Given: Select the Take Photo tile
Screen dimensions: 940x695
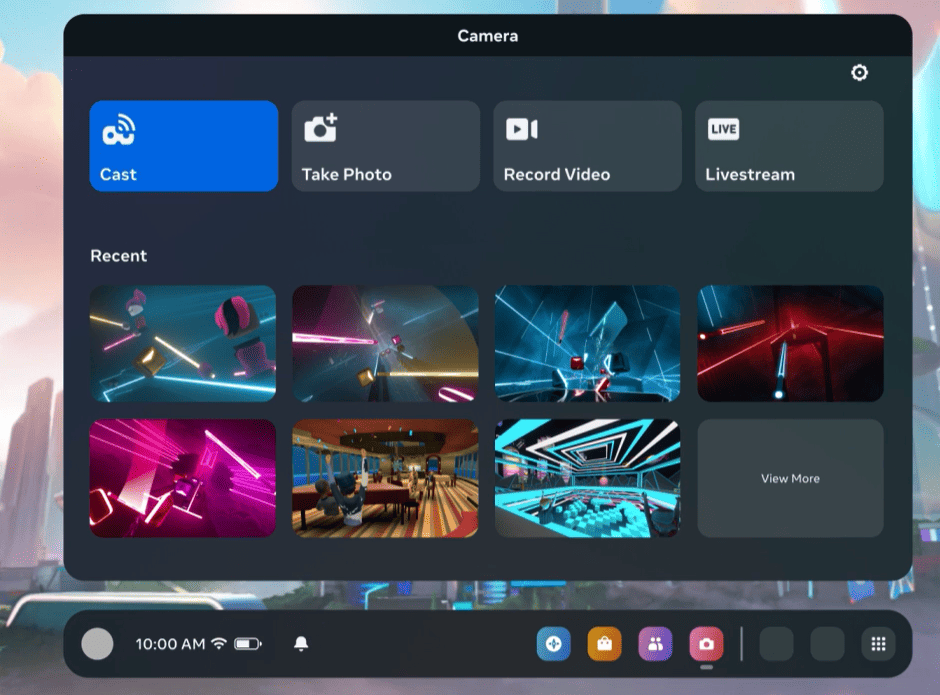Looking at the screenshot, I should (x=385, y=146).
